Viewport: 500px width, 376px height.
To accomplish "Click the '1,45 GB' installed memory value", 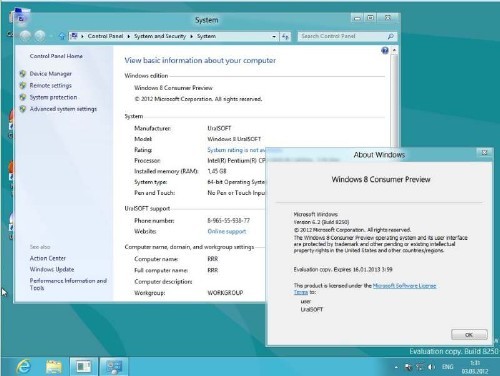I will click(x=217, y=171).
